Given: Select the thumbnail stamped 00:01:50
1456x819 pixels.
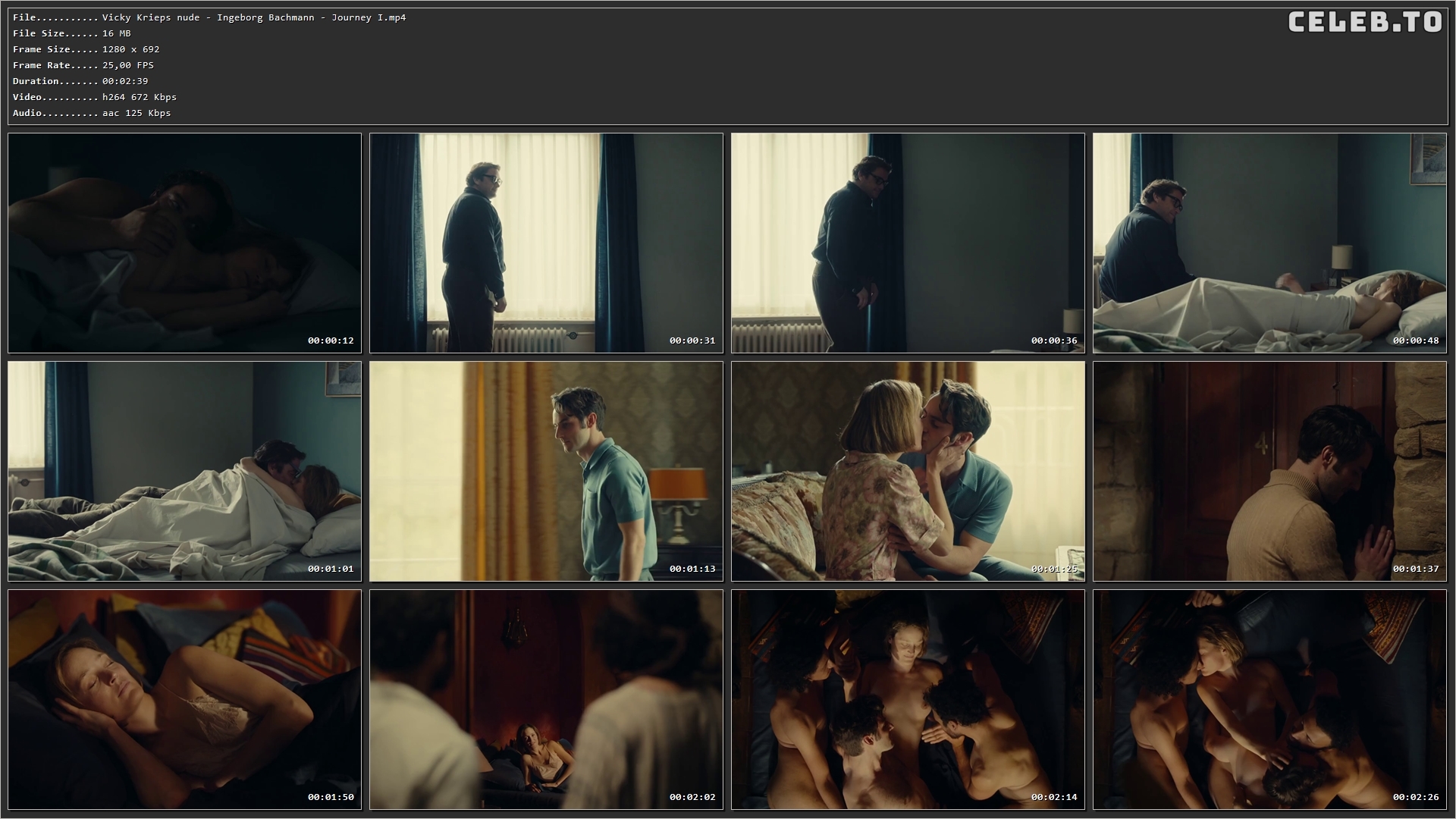Looking at the screenshot, I should click(x=184, y=699).
